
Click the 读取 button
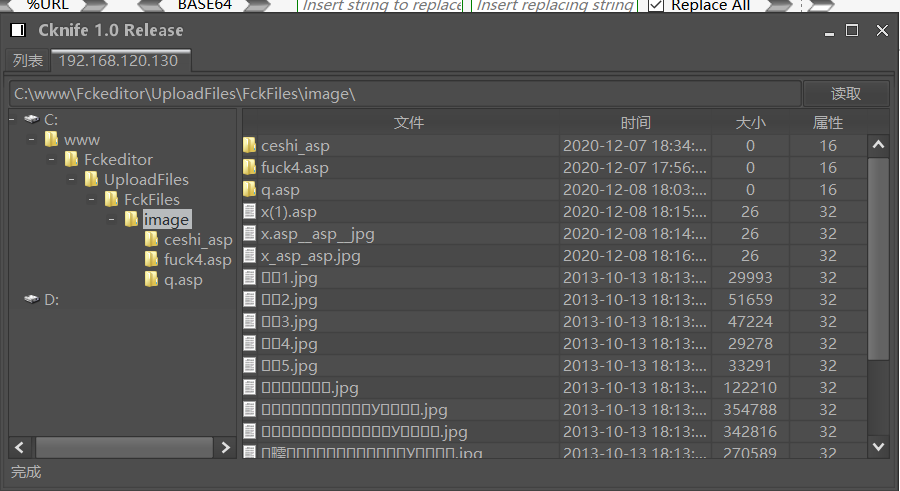pos(845,94)
